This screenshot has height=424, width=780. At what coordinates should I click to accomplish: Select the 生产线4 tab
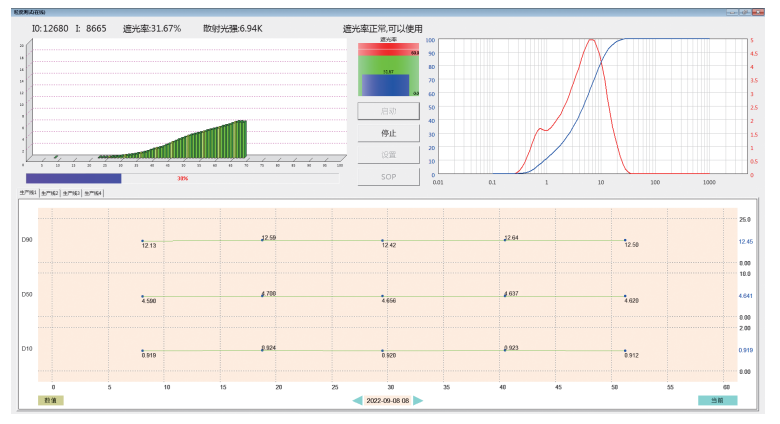tap(93, 192)
